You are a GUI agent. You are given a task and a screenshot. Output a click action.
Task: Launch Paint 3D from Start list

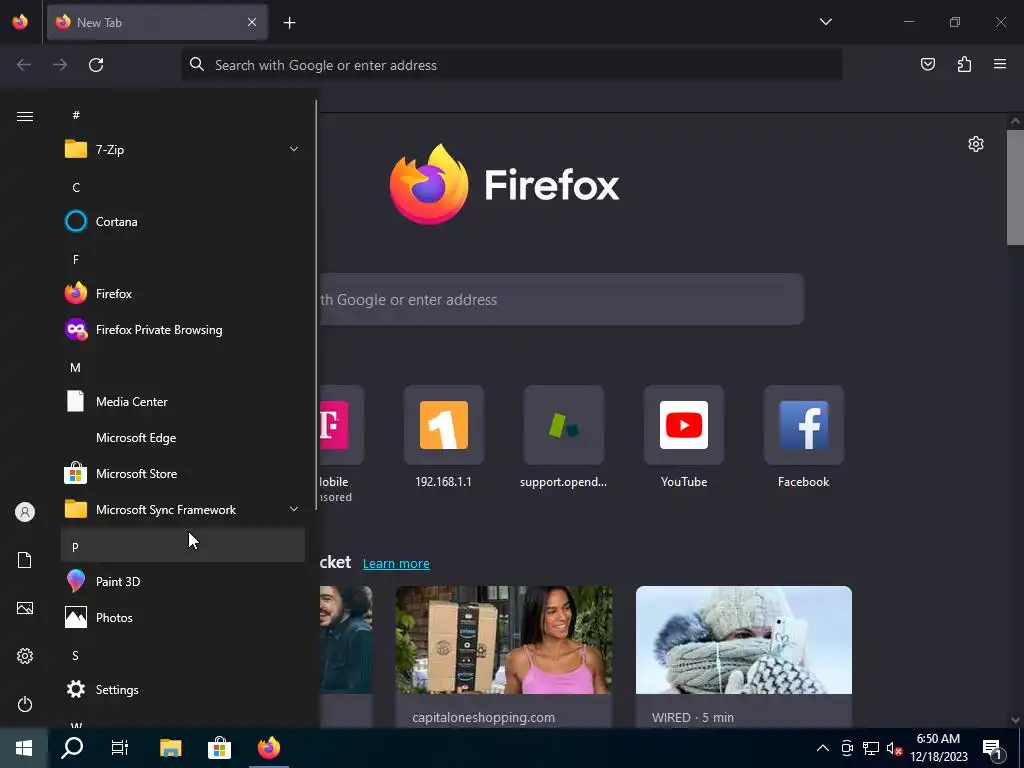point(183,581)
